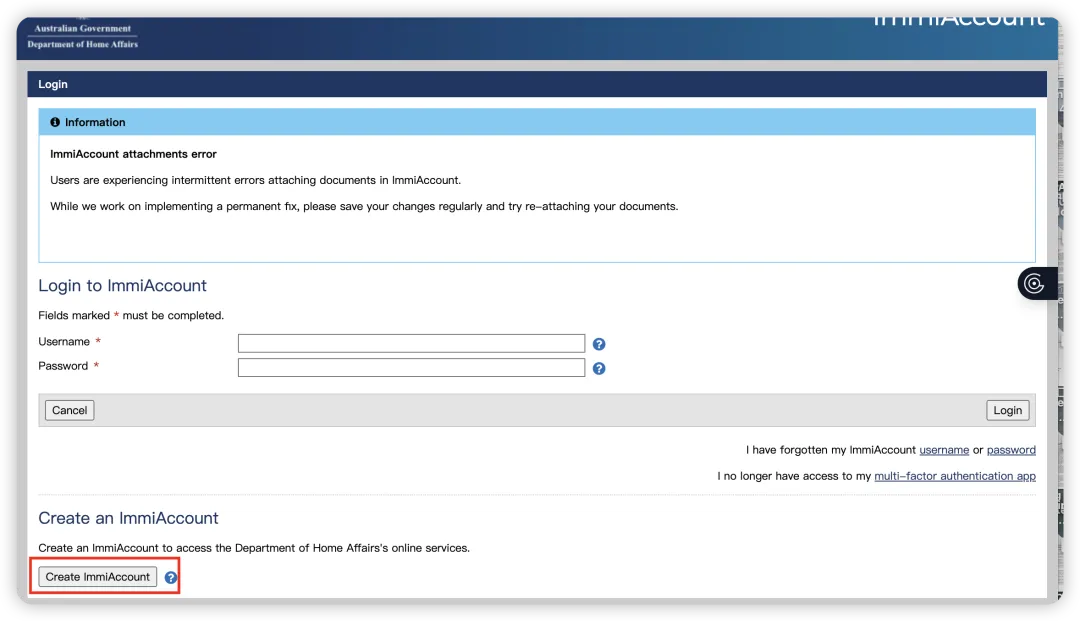The image size is (1080, 621).
Task: Click the 'Users are experiencing intermittent errors' line
Action: (x=256, y=180)
